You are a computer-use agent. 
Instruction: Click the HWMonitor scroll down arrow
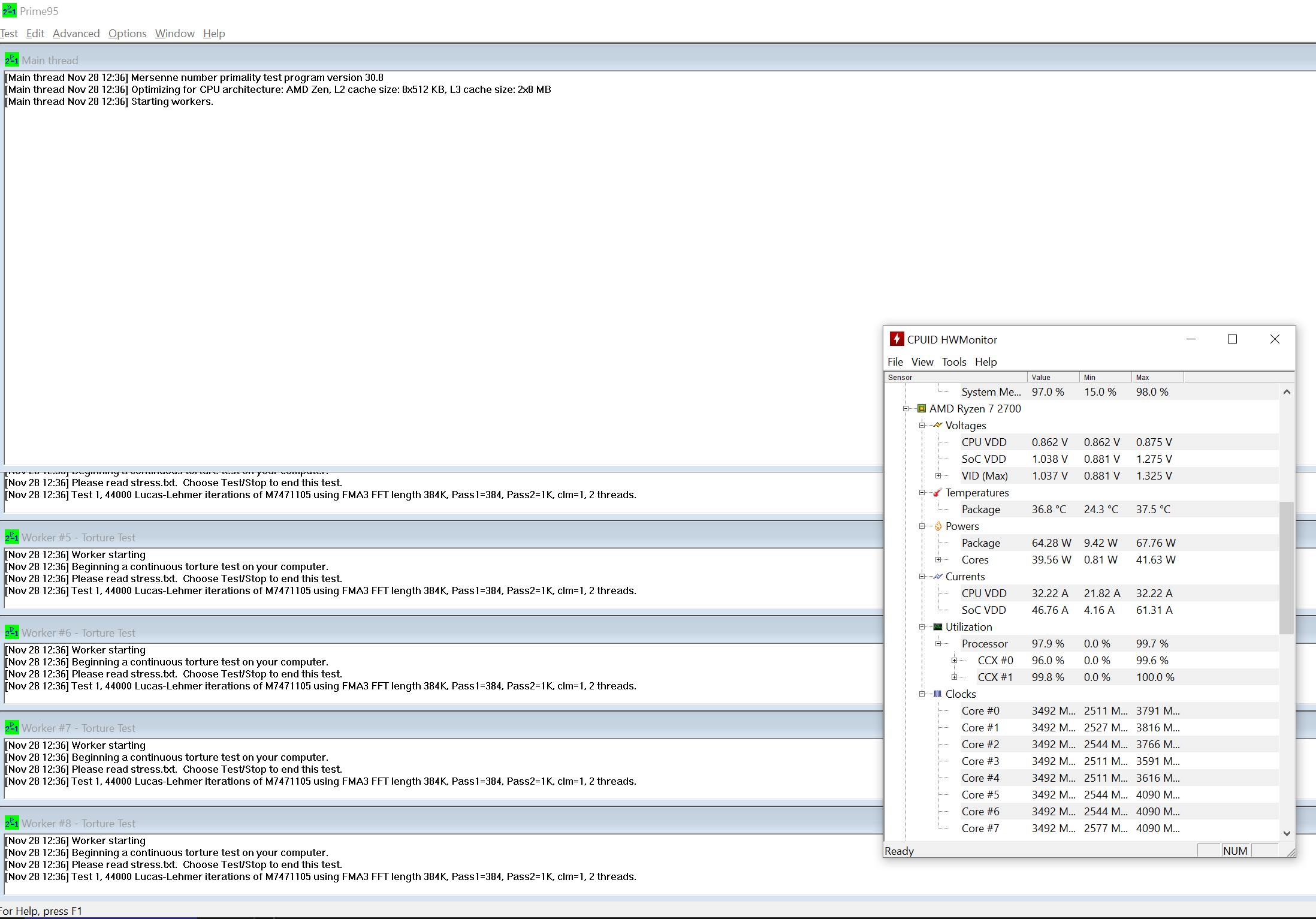click(x=1286, y=833)
